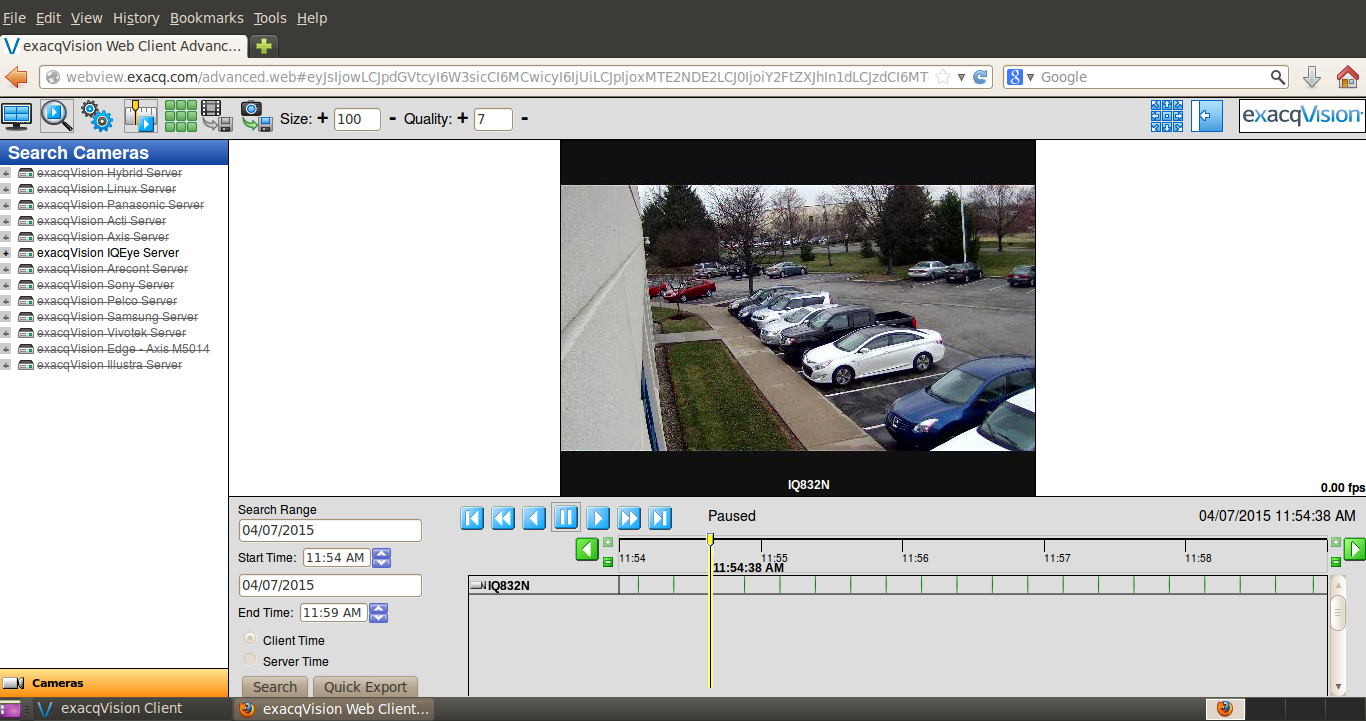Select the Client Time radio button
This screenshot has width=1366, height=721.
[x=250, y=639]
